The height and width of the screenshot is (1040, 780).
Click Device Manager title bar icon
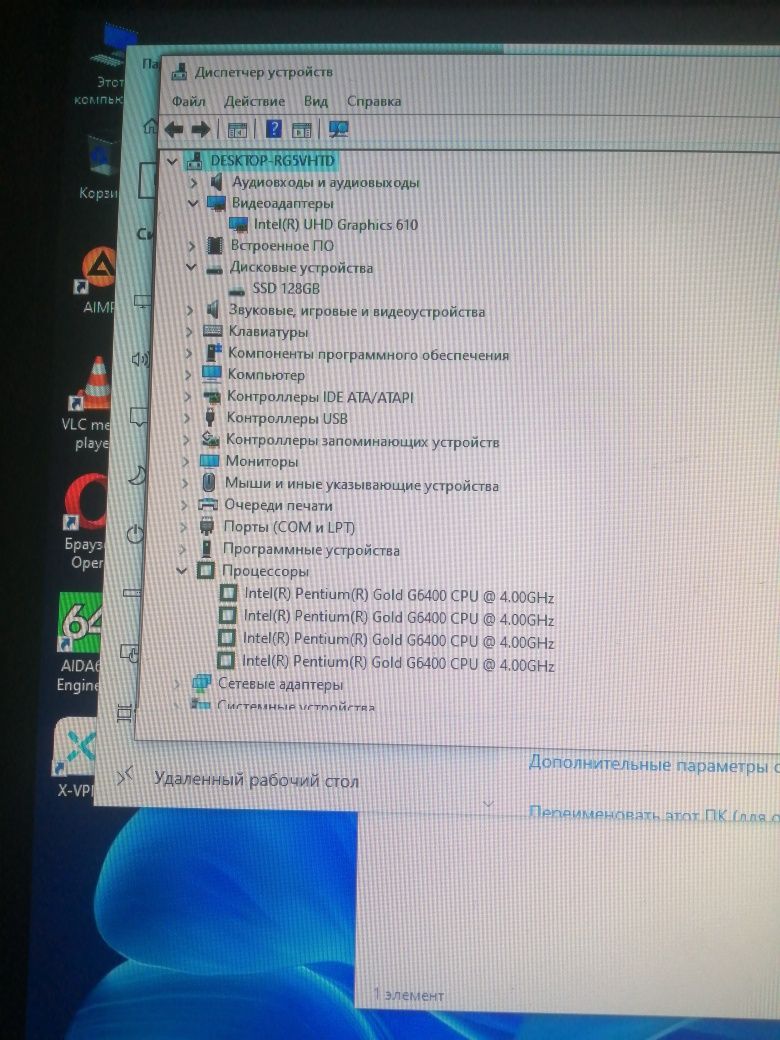coord(179,72)
